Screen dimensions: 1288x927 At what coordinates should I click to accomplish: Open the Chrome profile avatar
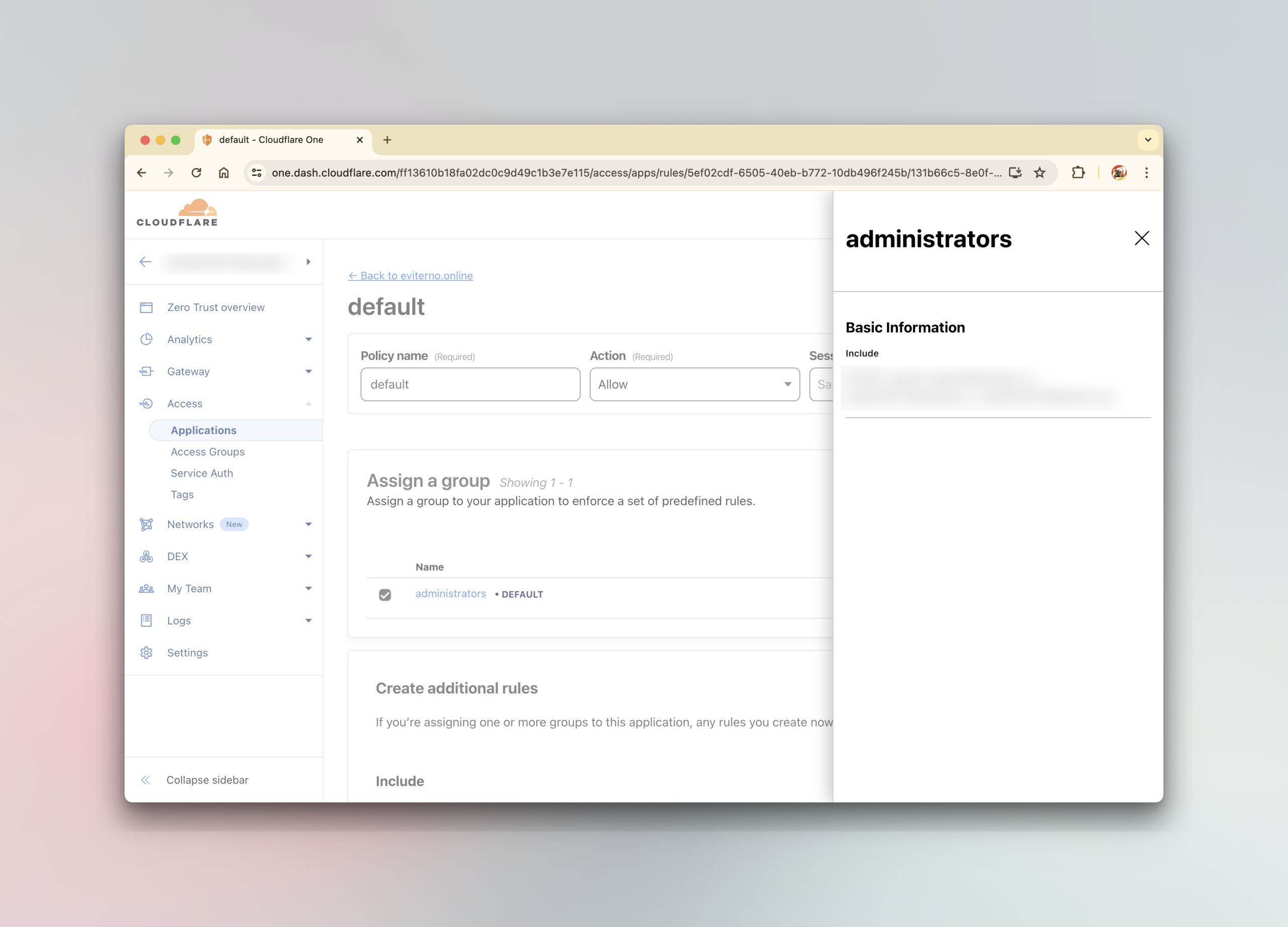click(x=1119, y=173)
